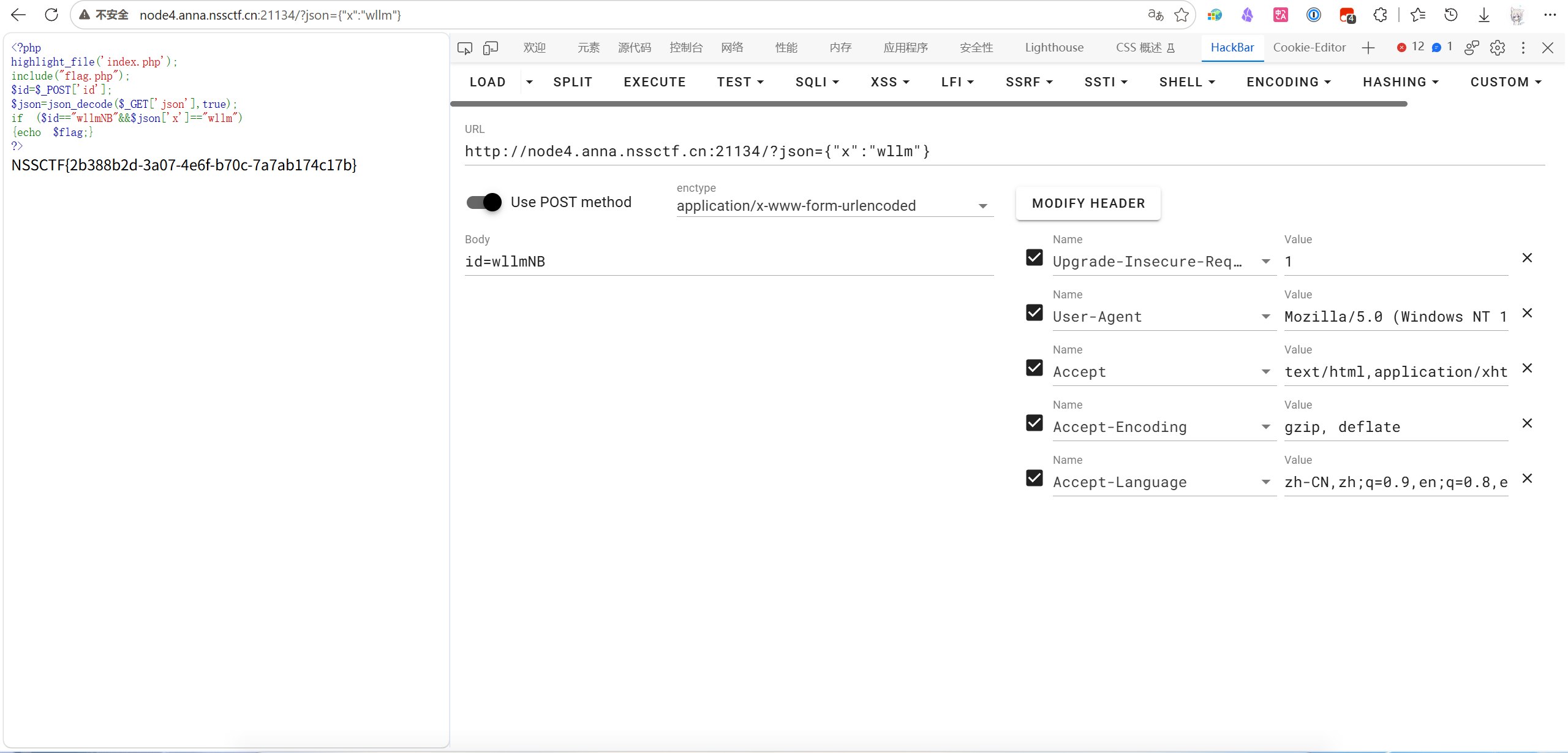Toggle the Use POST method switch
The height and width of the screenshot is (753, 1568).
(x=484, y=202)
